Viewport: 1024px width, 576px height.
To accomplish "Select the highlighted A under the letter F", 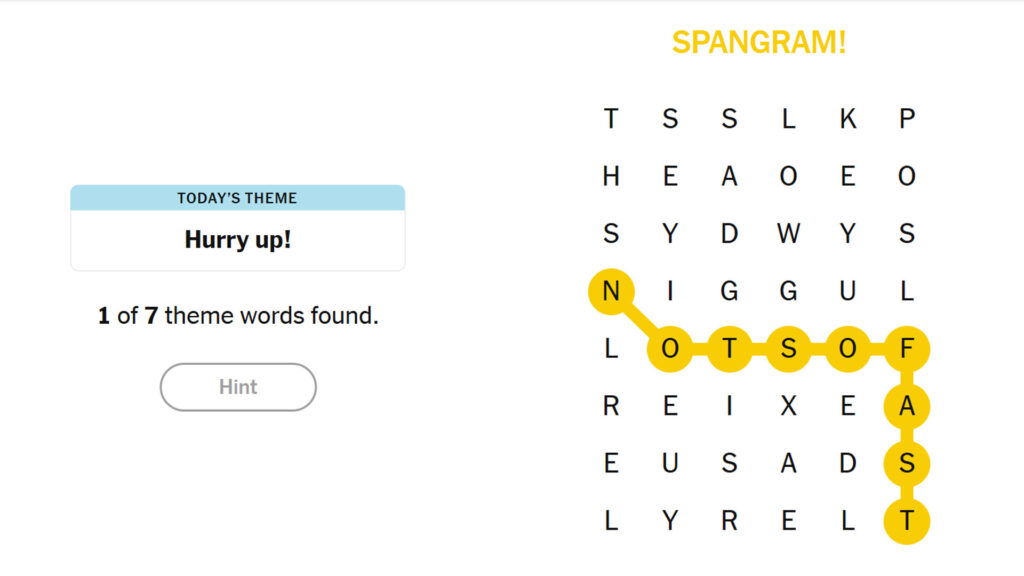I will (x=908, y=406).
